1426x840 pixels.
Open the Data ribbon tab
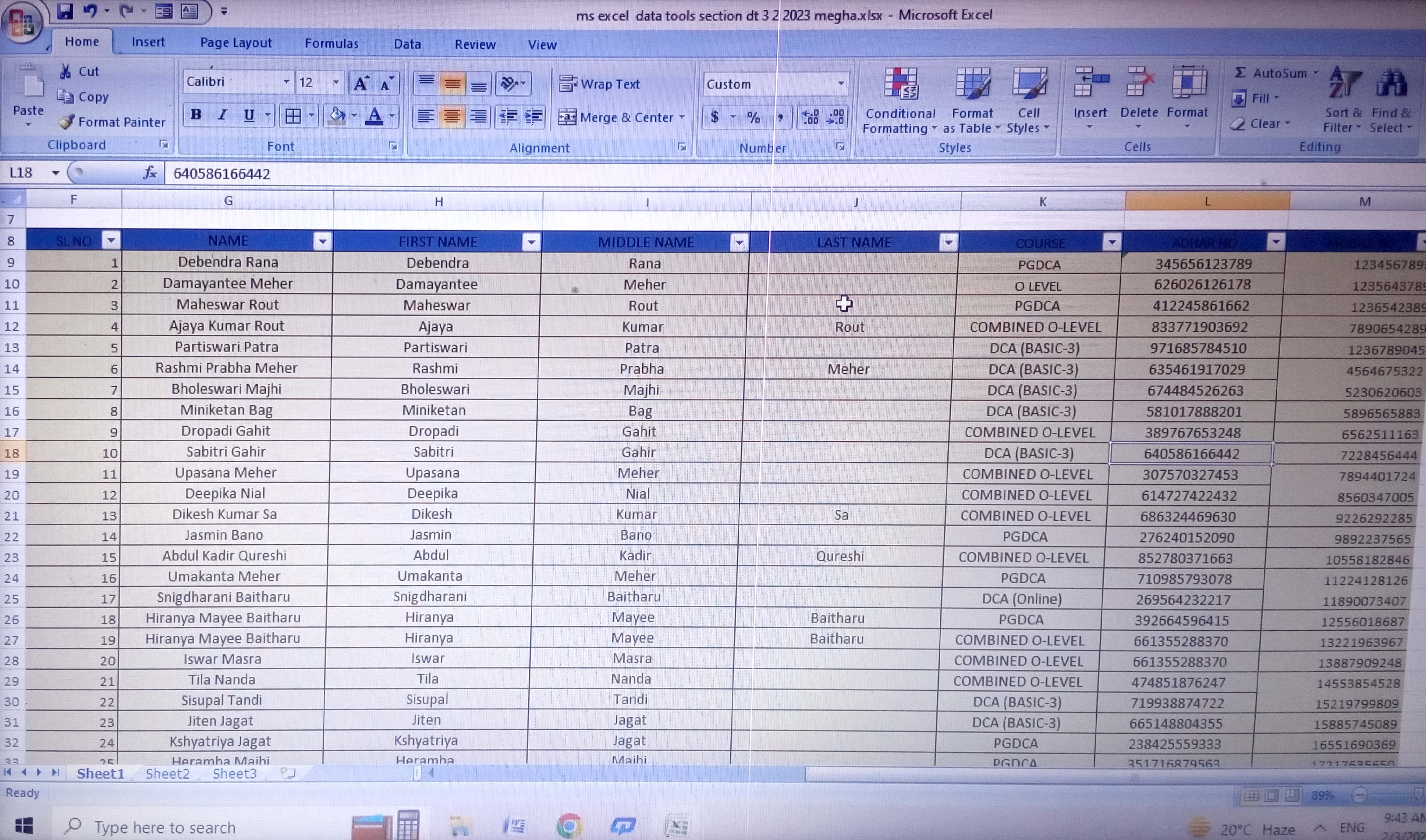[x=407, y=44]
